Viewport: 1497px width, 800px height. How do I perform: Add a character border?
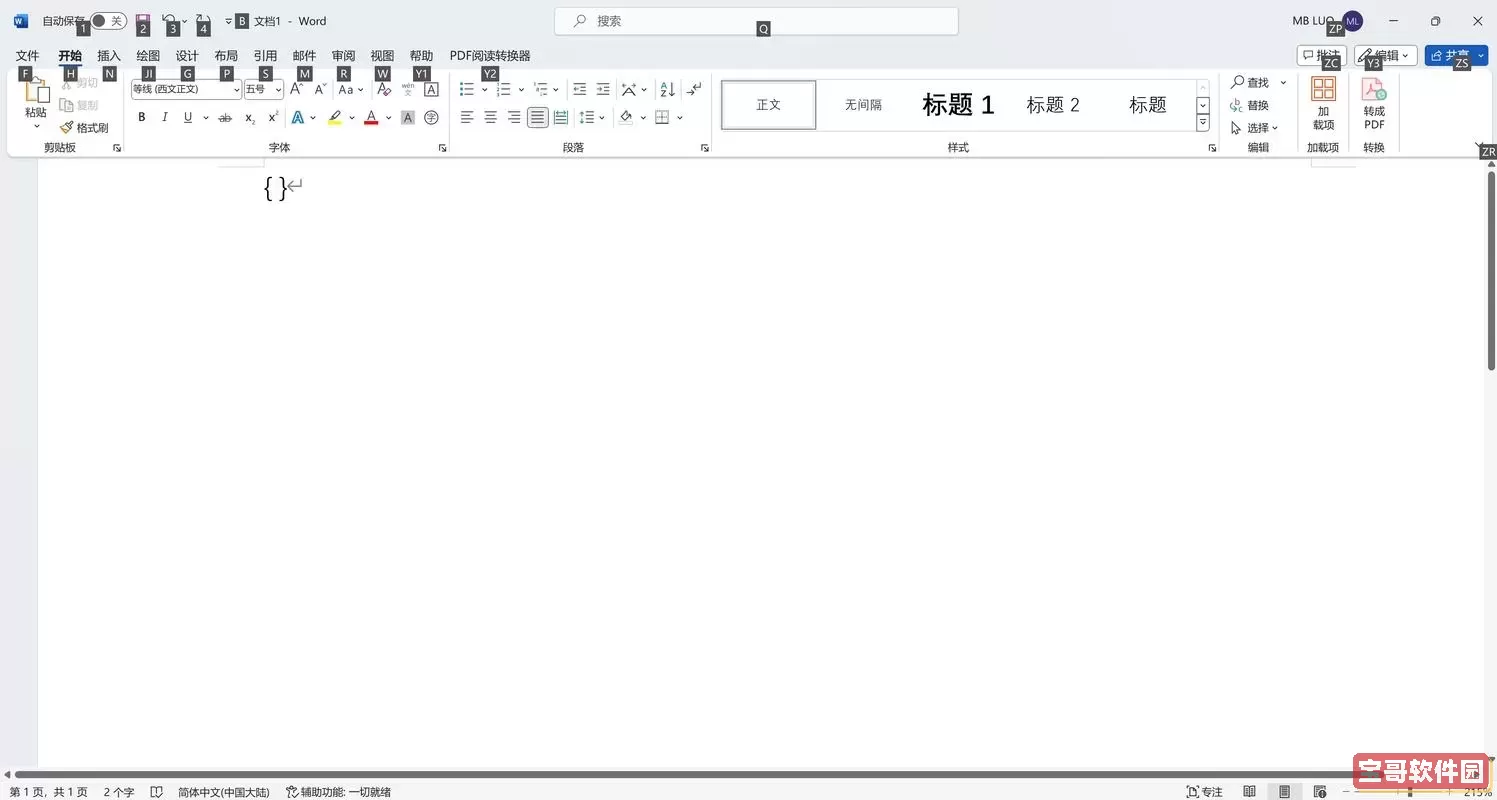point(431,89)
